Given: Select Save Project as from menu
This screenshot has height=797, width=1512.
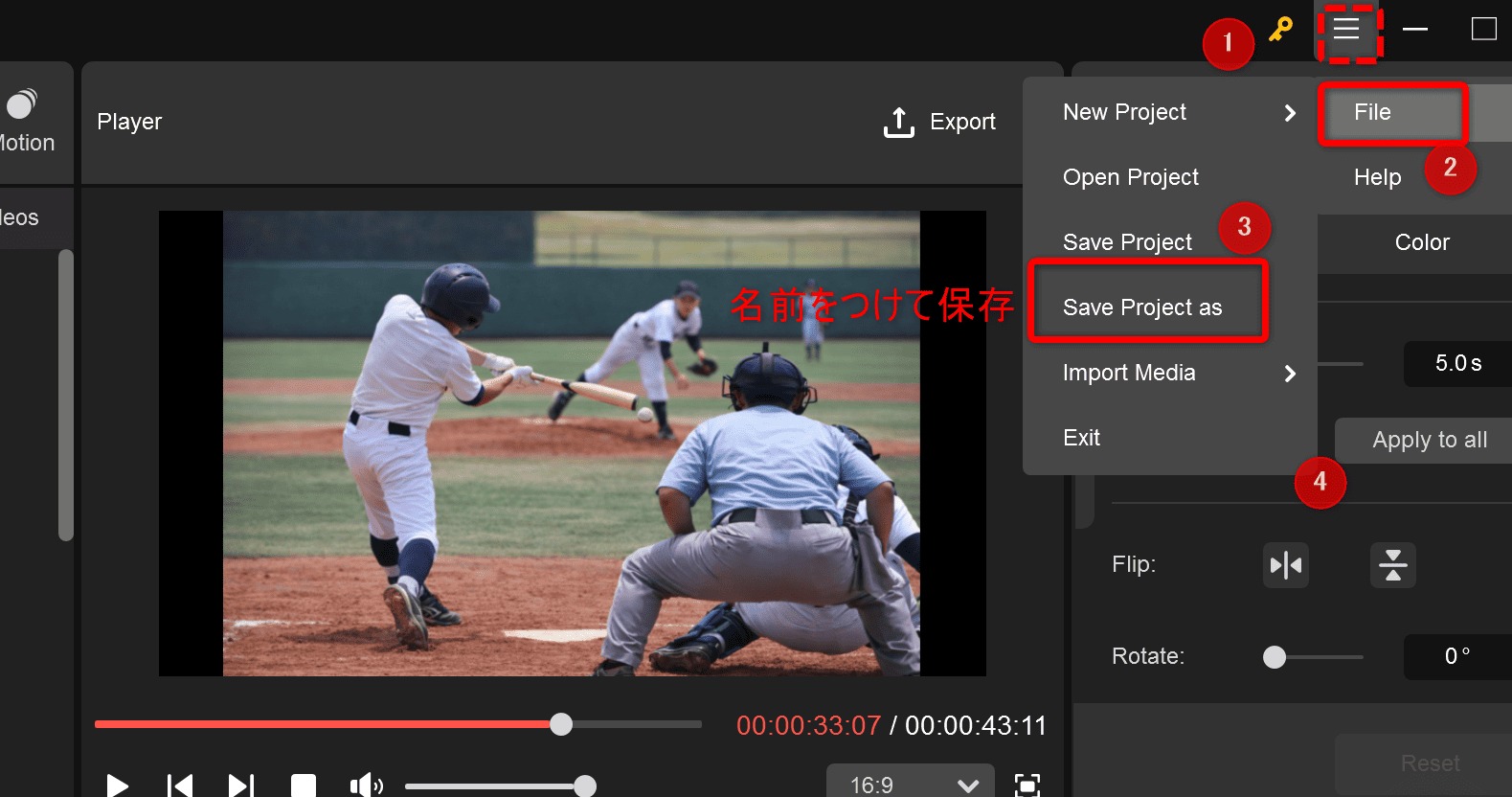Looking at the screenshot, I should pos(1142,307).
